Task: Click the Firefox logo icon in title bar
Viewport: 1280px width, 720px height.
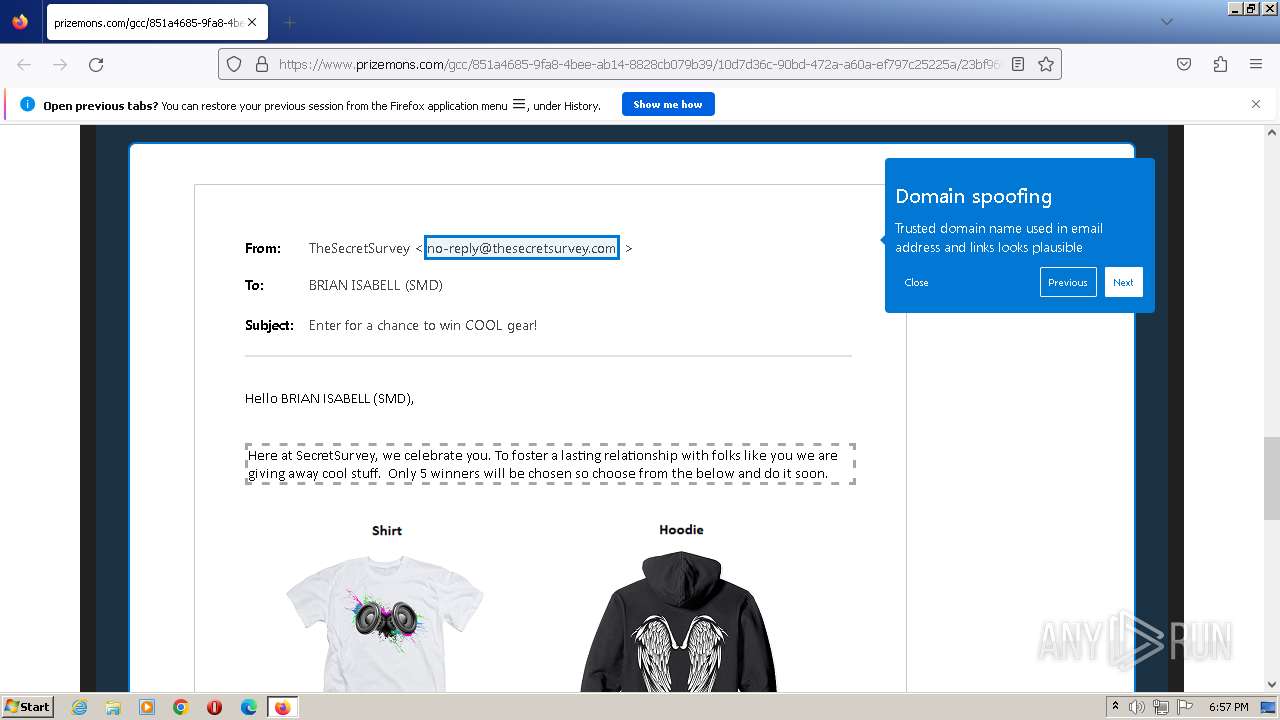Action: [x=20, y=21]
